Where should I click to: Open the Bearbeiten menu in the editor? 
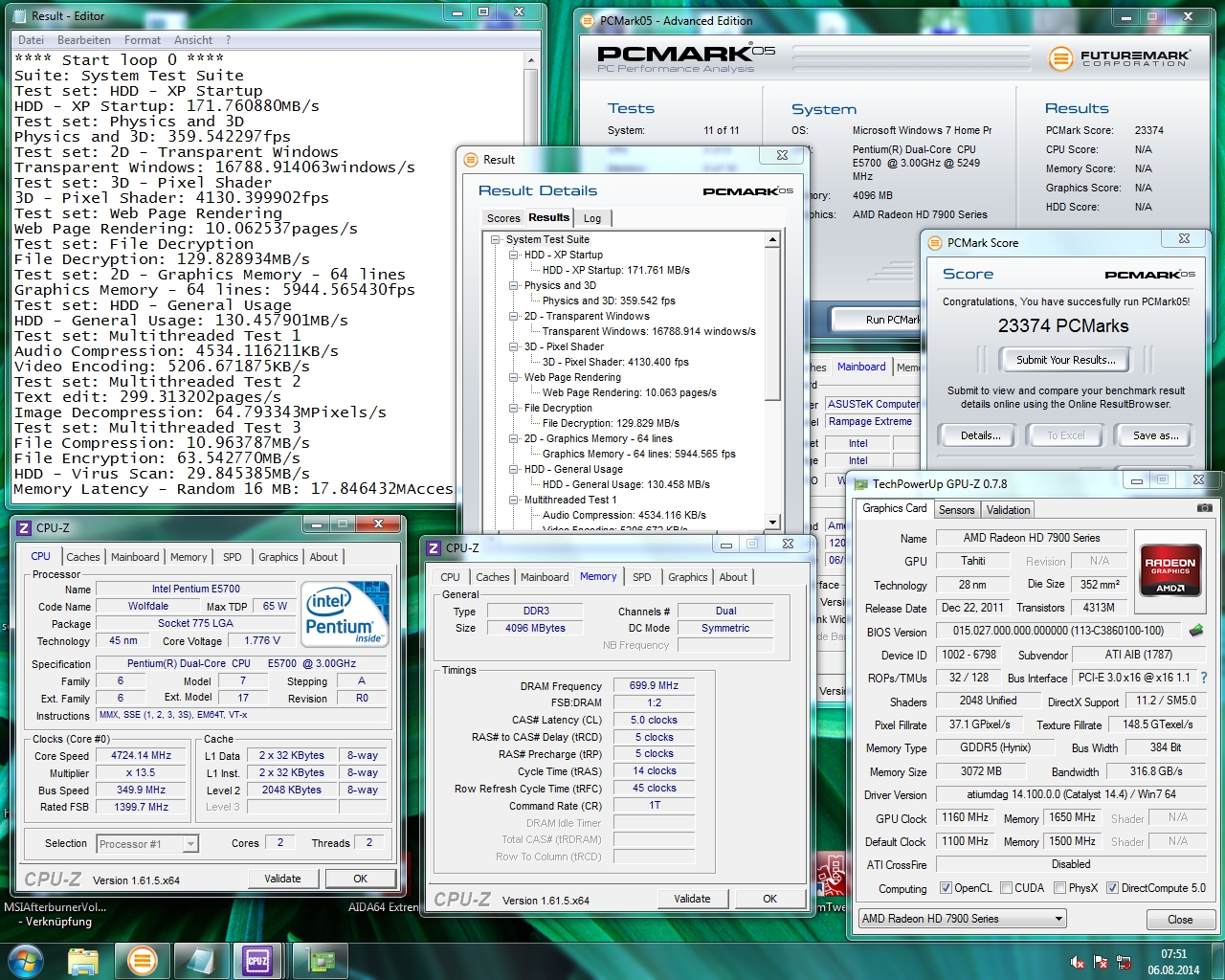pos(84,40)
